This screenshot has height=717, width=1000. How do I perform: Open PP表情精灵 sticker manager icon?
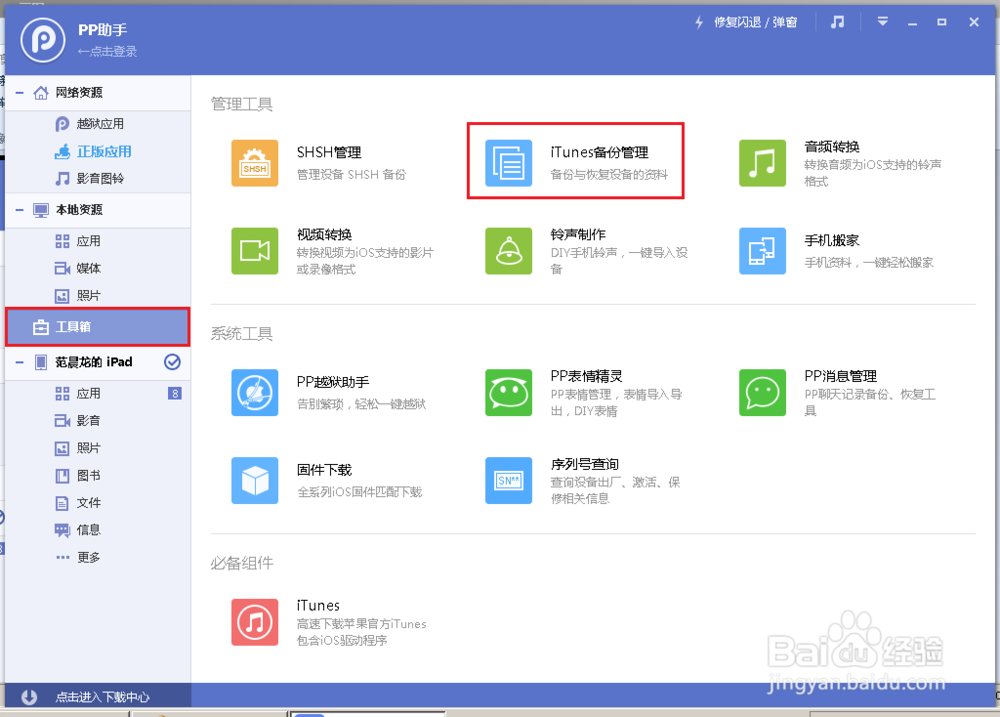pos(508,392)
